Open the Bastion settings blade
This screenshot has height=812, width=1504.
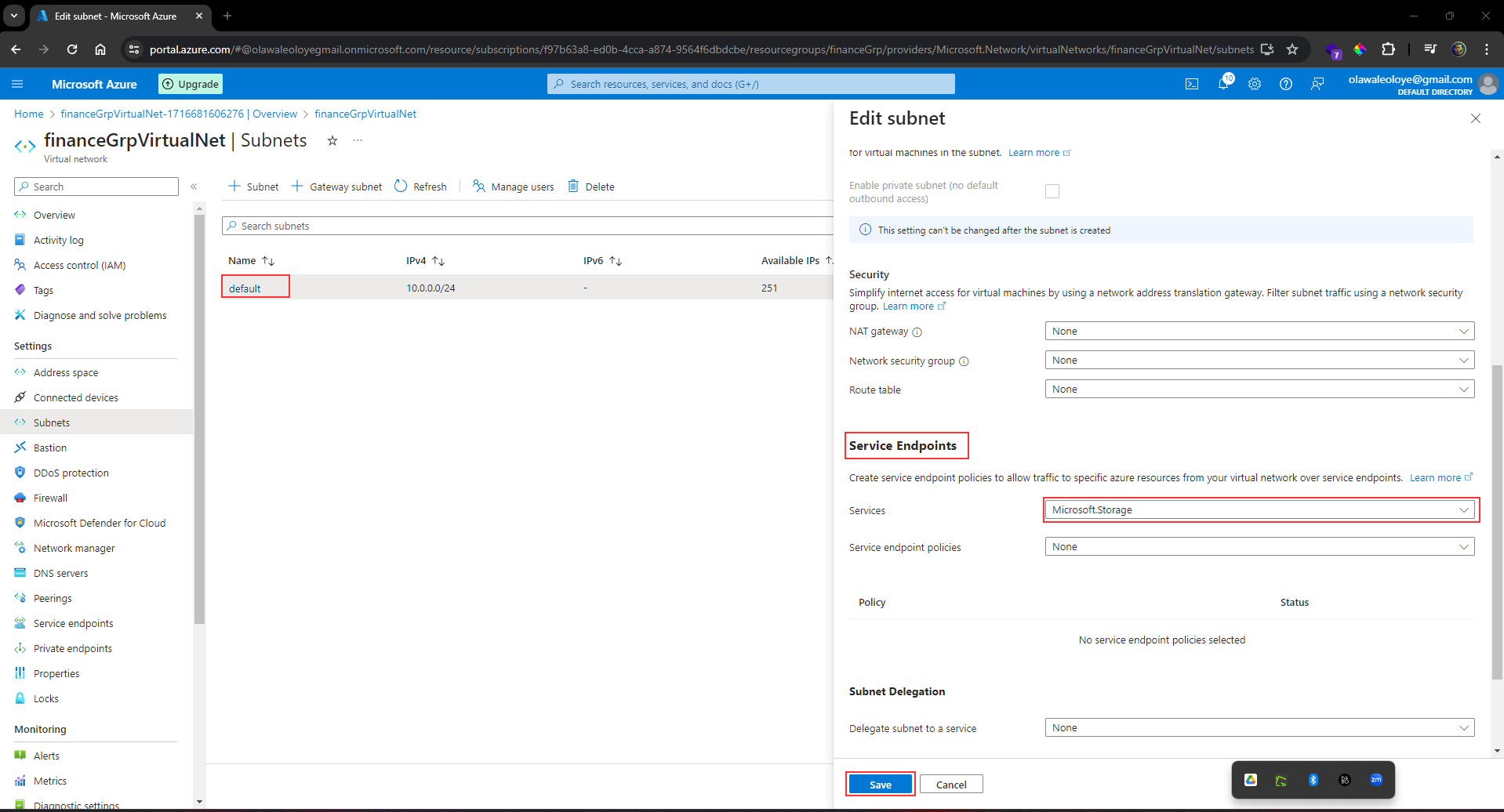point(49,448)
